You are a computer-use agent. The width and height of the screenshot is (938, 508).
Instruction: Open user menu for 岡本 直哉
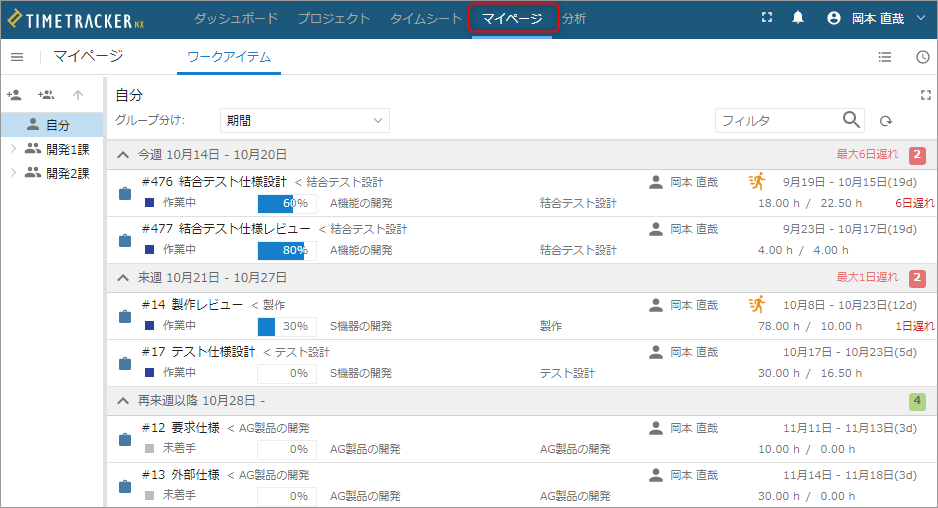[878, 19]
